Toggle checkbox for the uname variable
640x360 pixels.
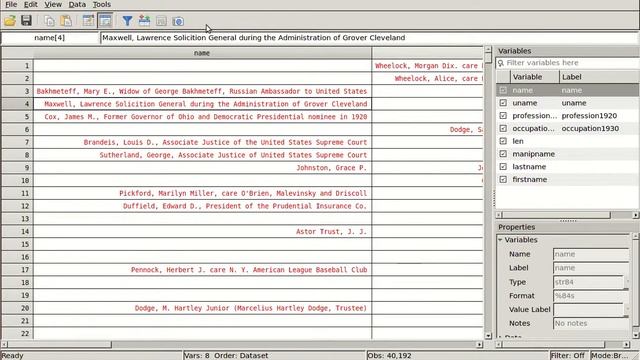[503, 103]
